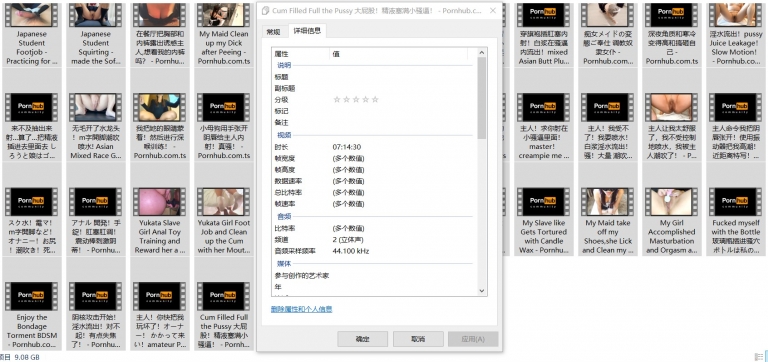Click the scroll down arrow in properties list

pos(481,290)
